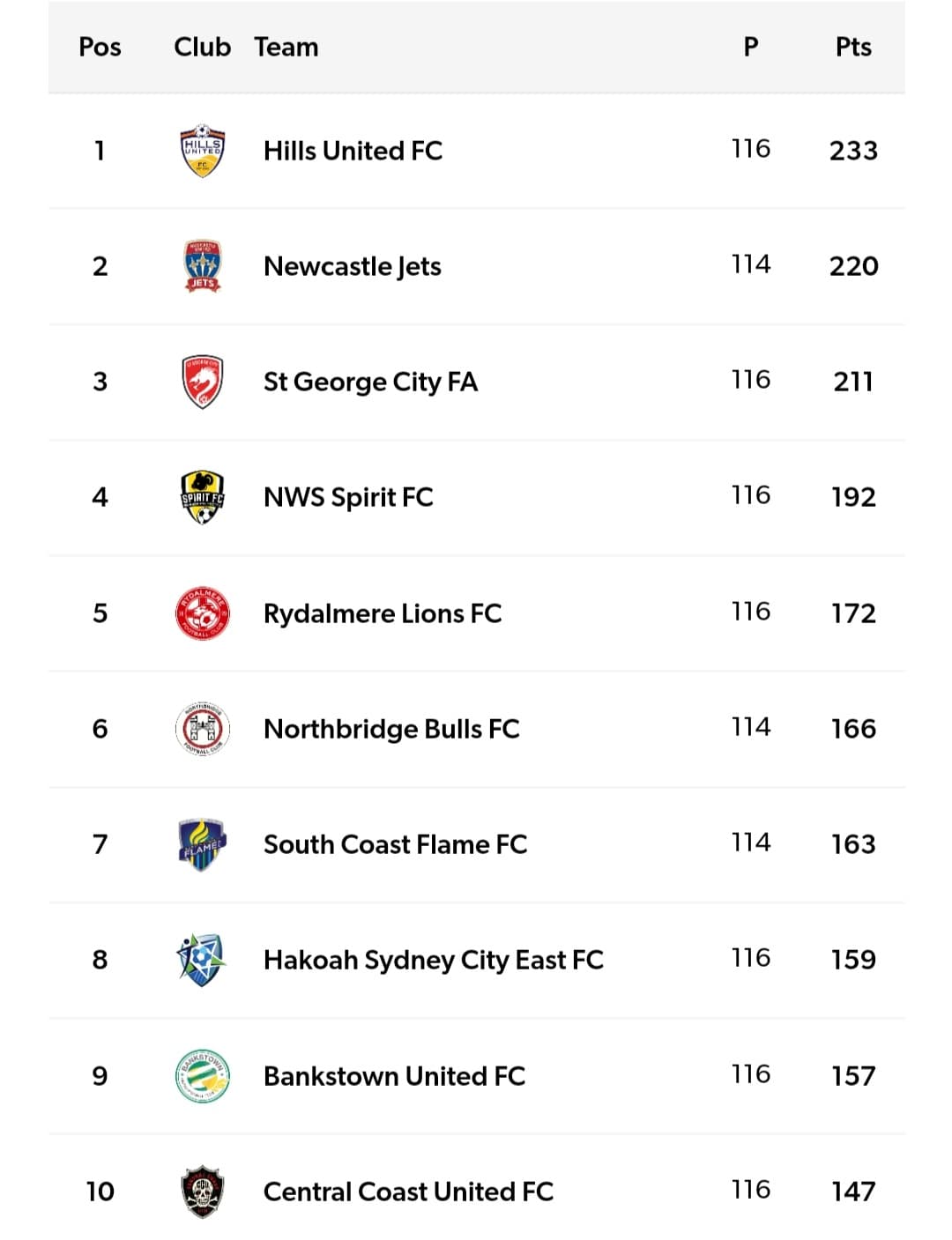952x1240 pixels.
Task: Select the Team column header
Action: pyautogui.click(x=286, y=47)
